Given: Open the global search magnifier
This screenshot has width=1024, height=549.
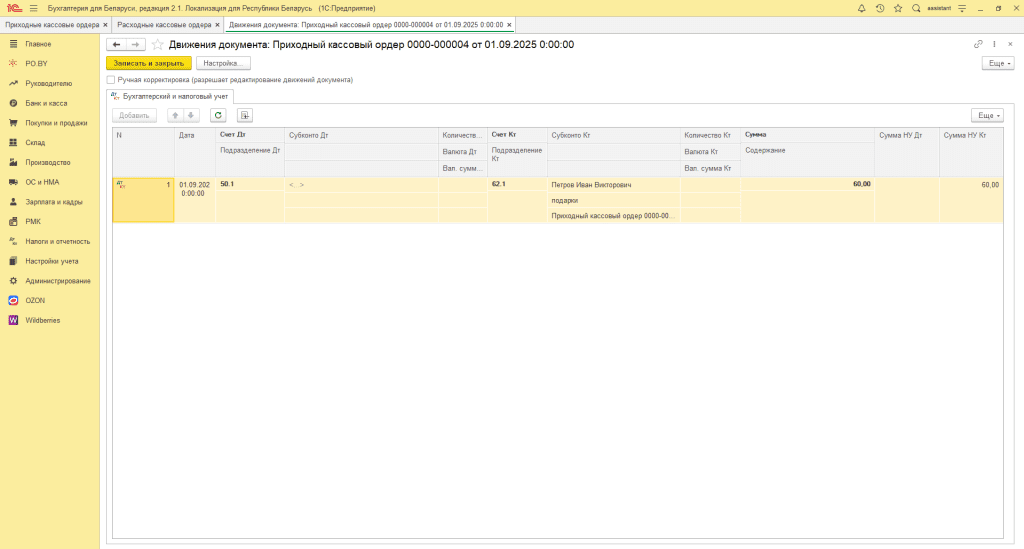Looking at the screenshot, I should point(916,8).
